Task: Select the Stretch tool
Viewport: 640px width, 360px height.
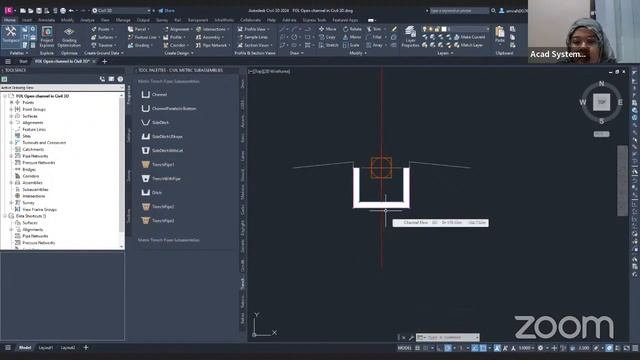Action: pos(328,45)
